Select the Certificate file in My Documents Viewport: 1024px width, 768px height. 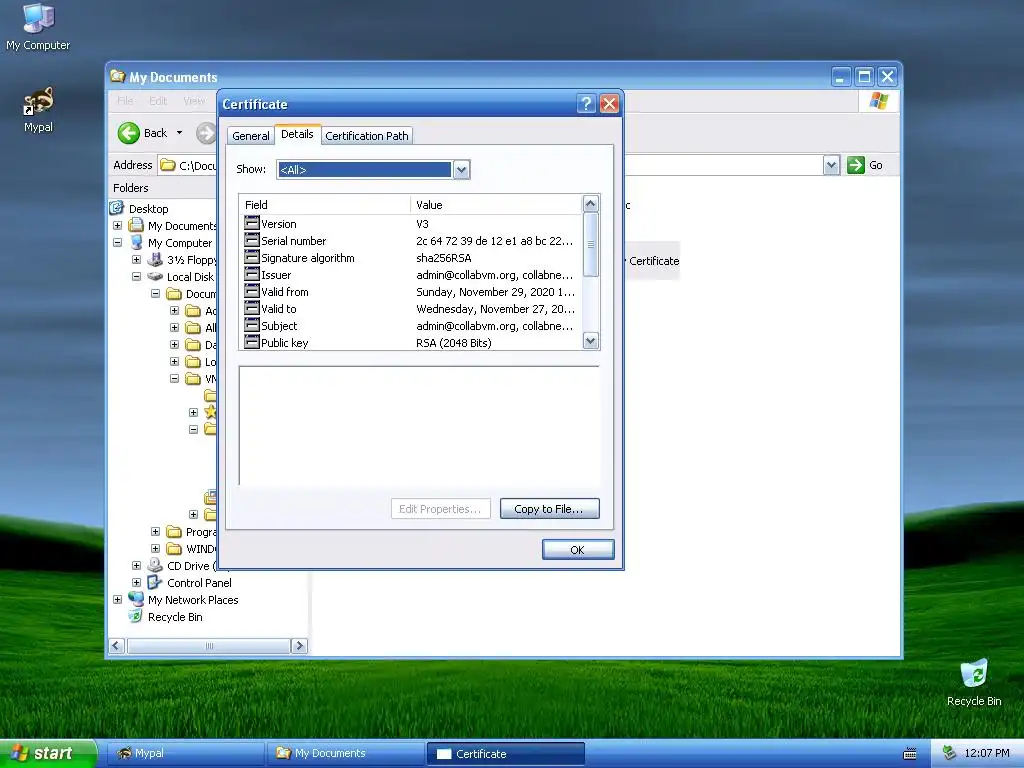tap(653, 261)
